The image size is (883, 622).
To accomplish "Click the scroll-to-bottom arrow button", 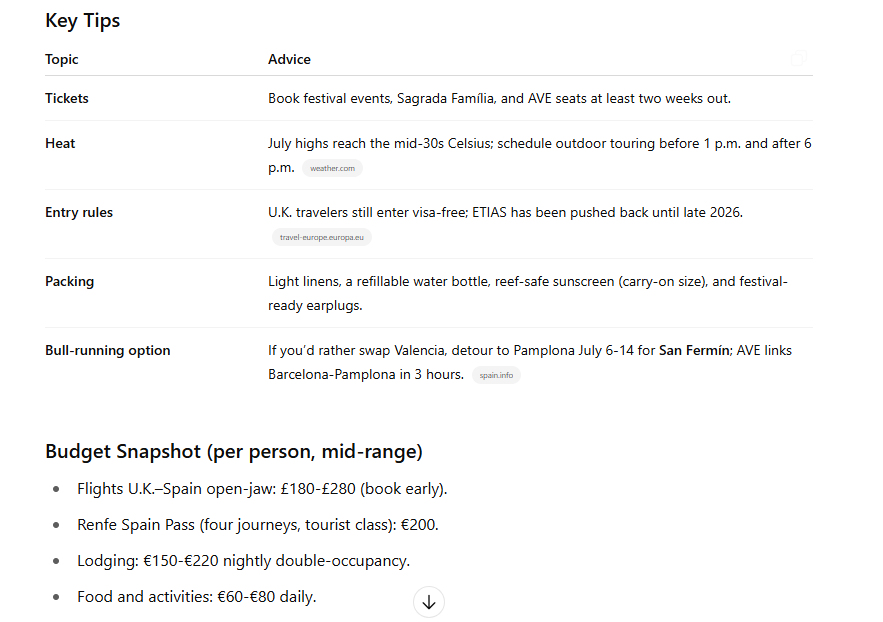I will [x=429, y=602].
